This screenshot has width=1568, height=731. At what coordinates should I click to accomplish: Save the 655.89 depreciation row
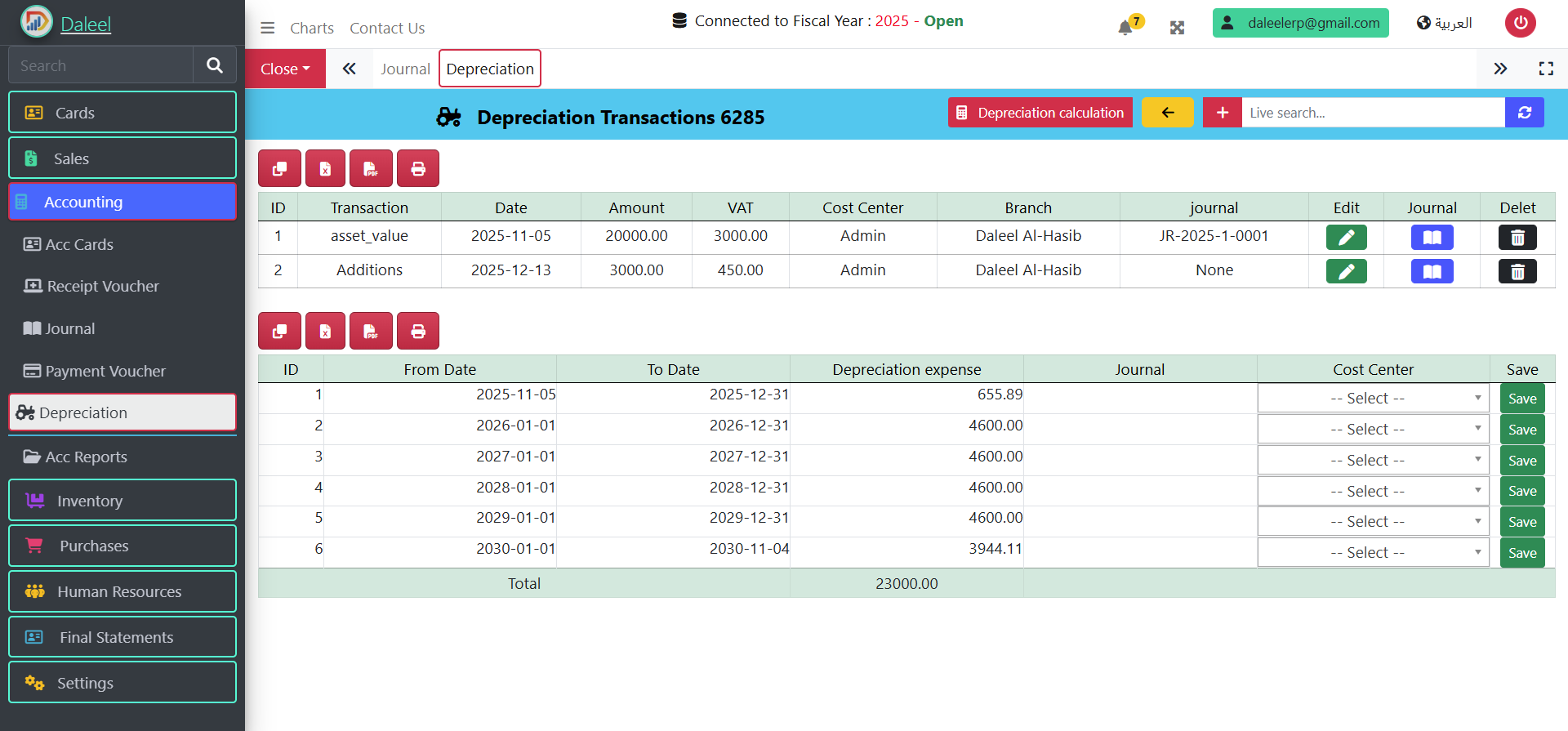(x=1522, y=399)
